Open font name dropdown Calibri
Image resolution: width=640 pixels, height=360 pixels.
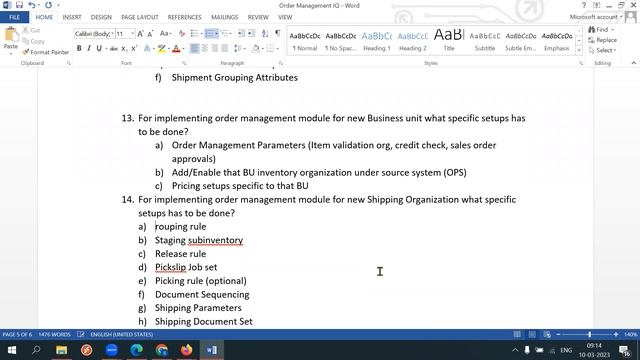(112, 34)
